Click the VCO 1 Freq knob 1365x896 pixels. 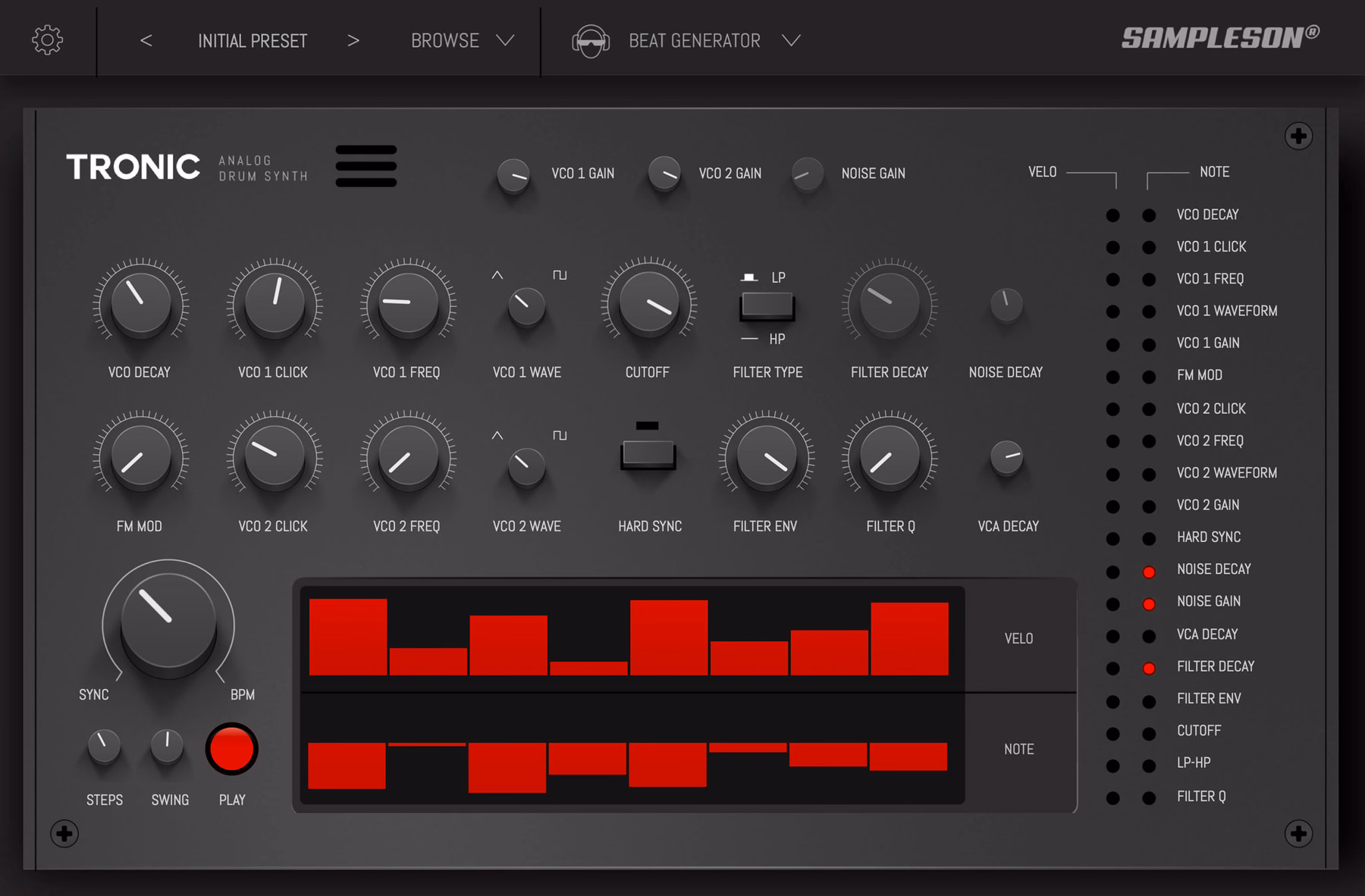tap(408, 303)
